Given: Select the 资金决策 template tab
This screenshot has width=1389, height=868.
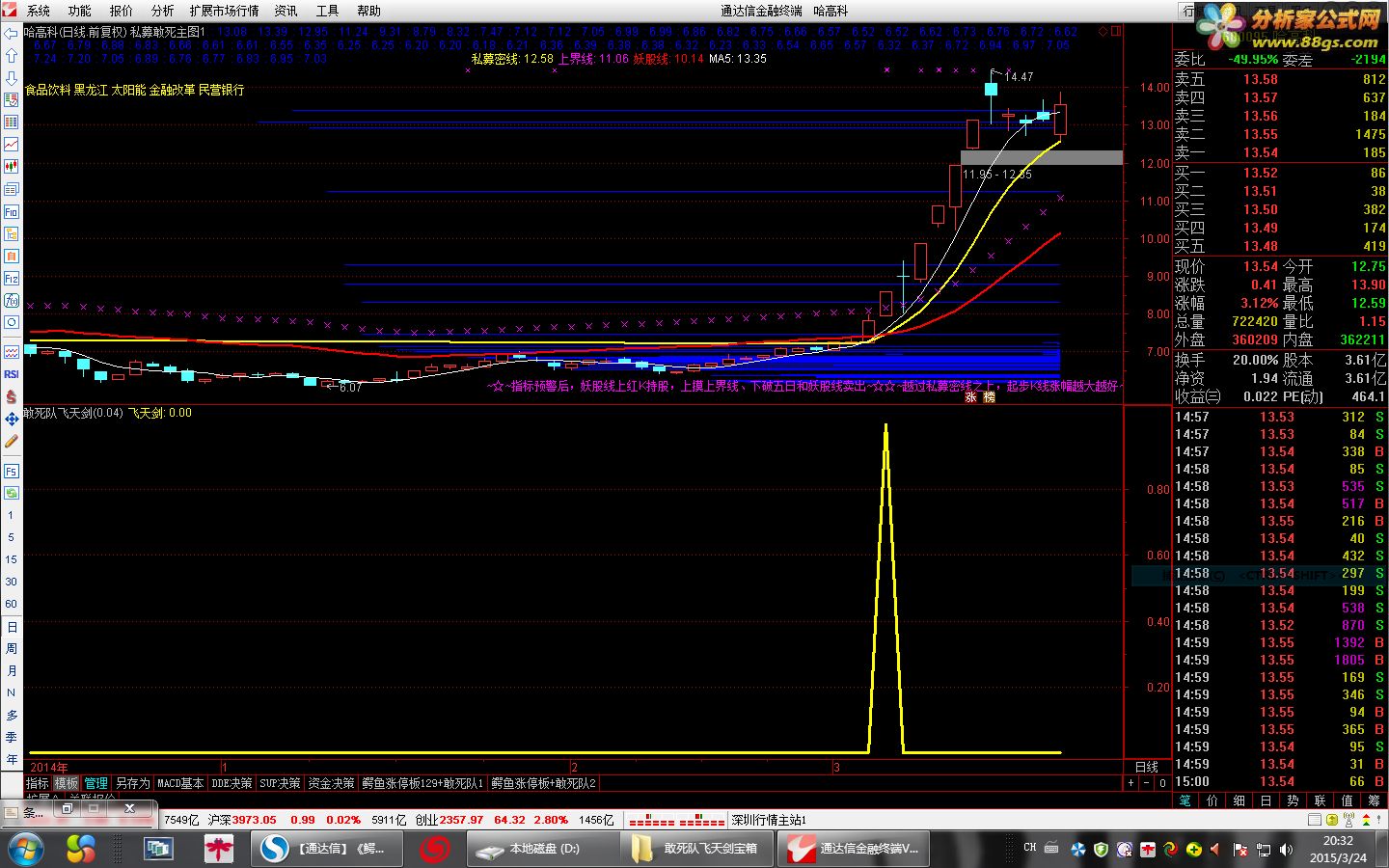Looking at the screenshot, I should 331,783.
